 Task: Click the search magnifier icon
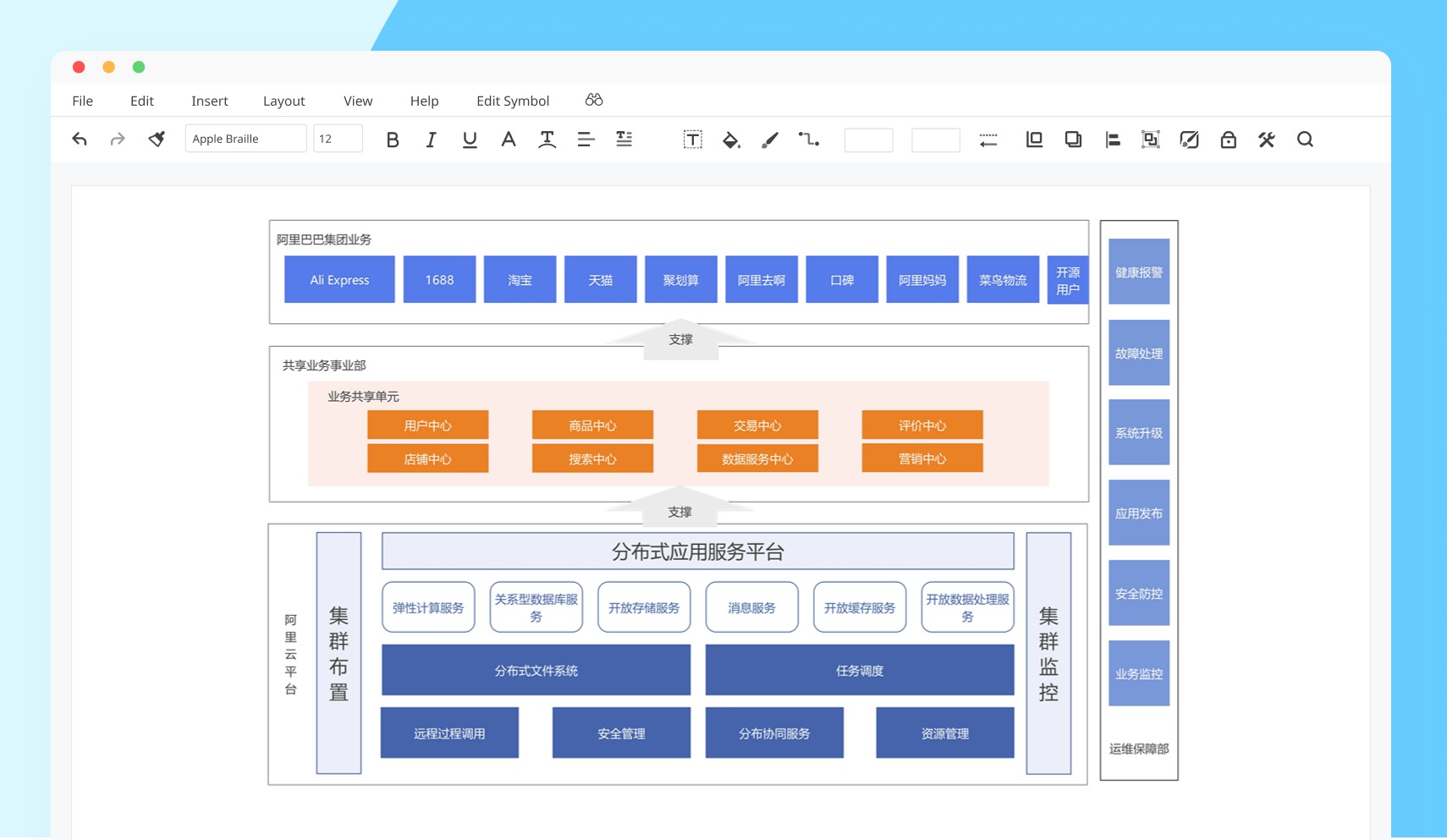point(1305,140)
